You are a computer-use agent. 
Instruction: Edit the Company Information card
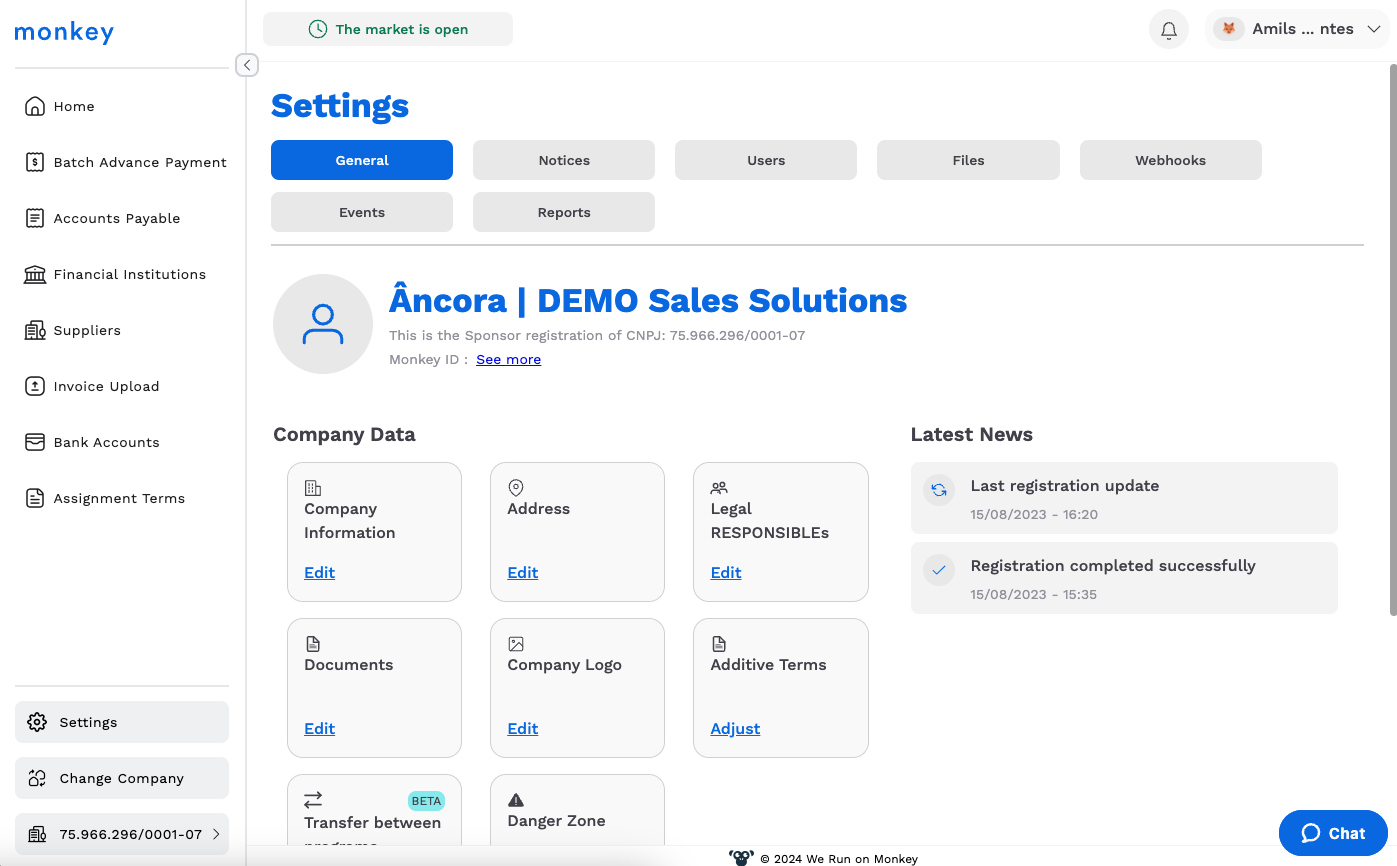pos(319,573)
